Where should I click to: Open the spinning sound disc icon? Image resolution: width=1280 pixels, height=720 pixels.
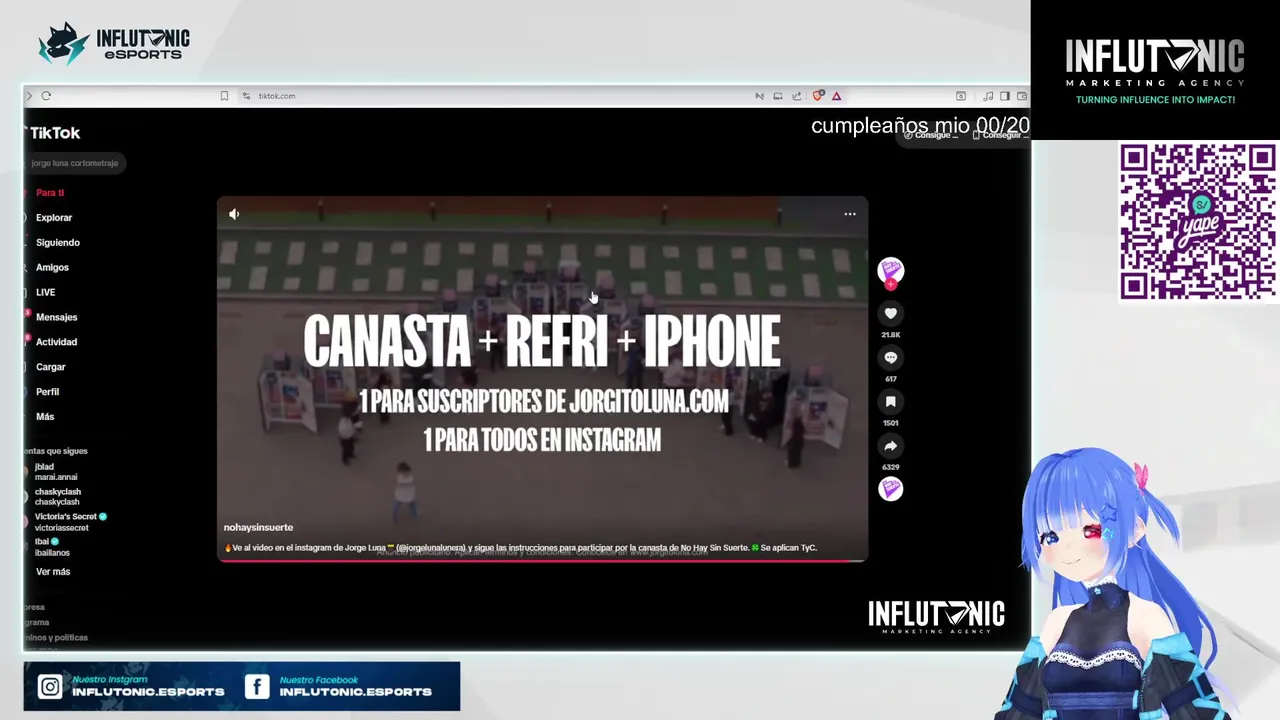coord(890,489)
